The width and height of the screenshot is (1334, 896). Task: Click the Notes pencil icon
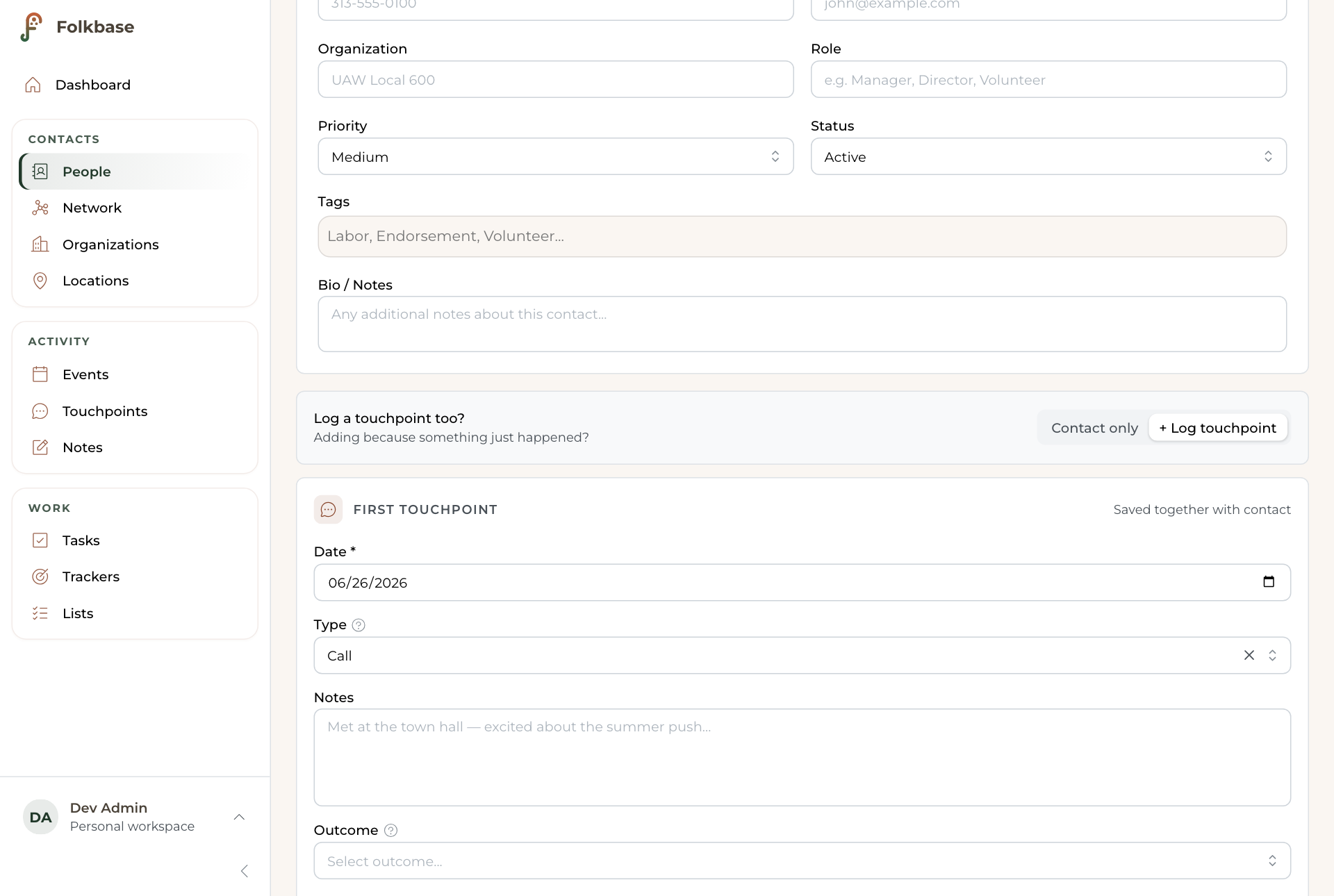coord(40,447)
